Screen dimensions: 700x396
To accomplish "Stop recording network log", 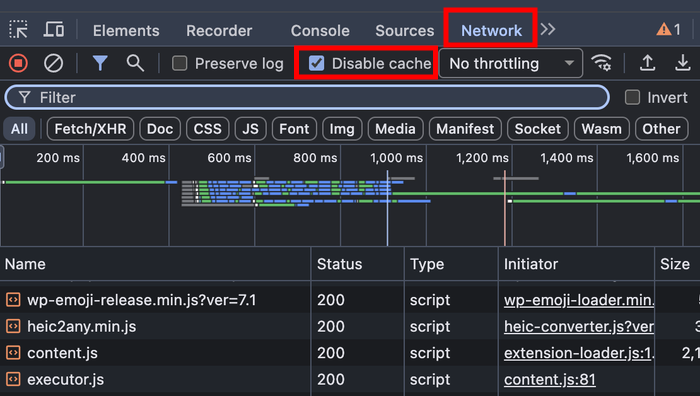I will click(x=18, y=63).
